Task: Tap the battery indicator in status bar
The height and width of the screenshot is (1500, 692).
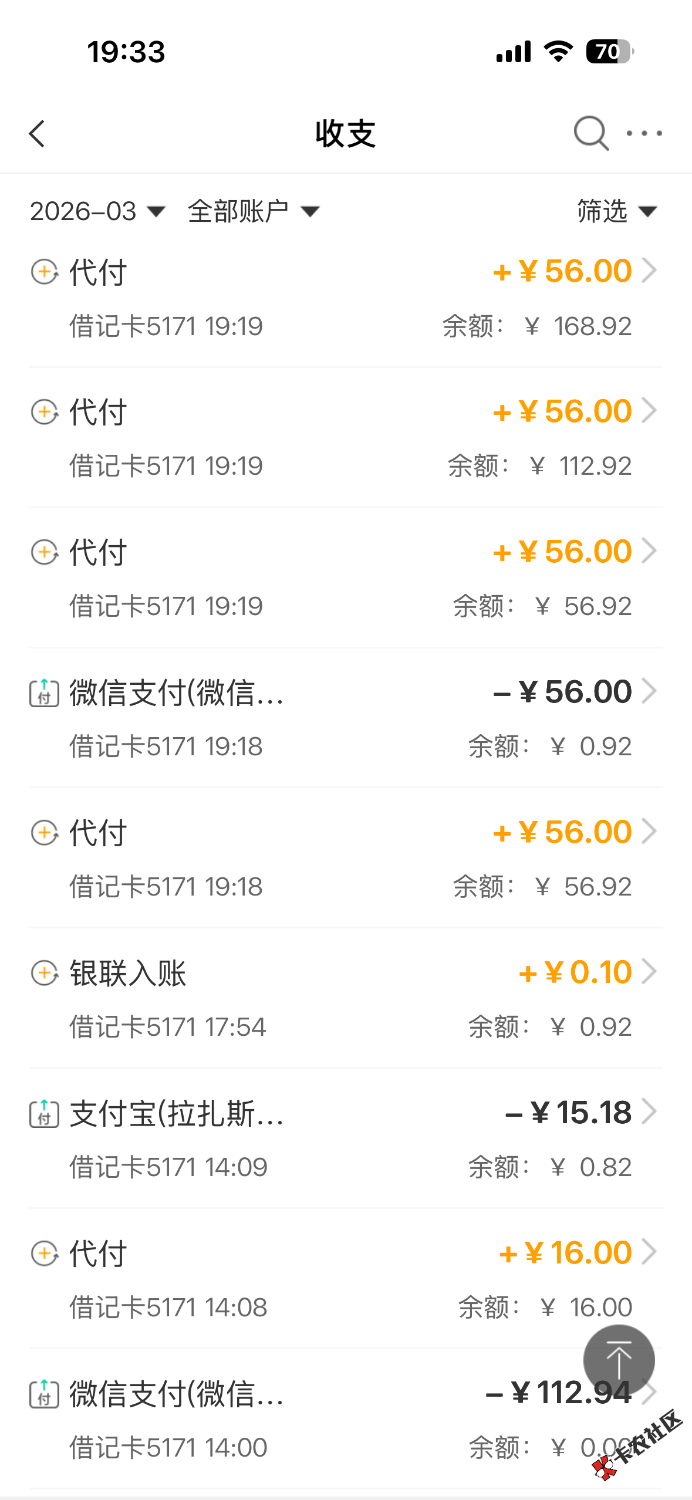Action: (x=610, y=51)
